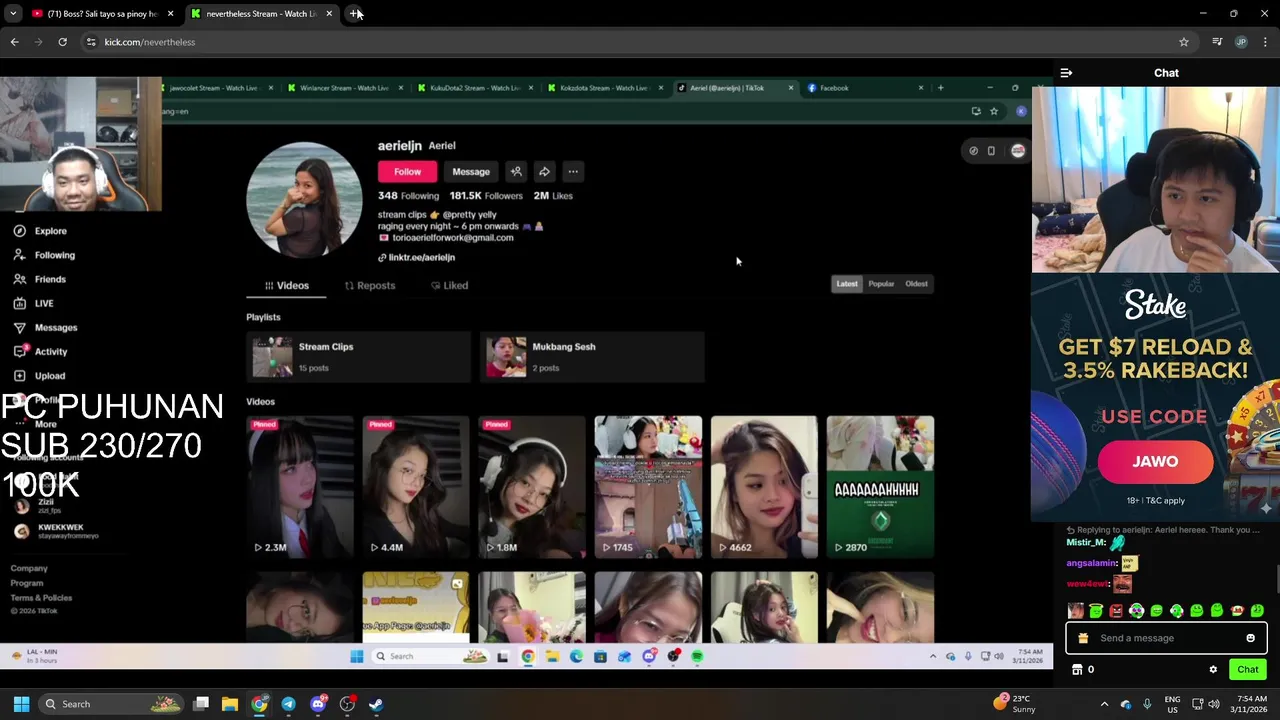Click the Company footer link
1280x720 pixels.
tap(29, 568)
